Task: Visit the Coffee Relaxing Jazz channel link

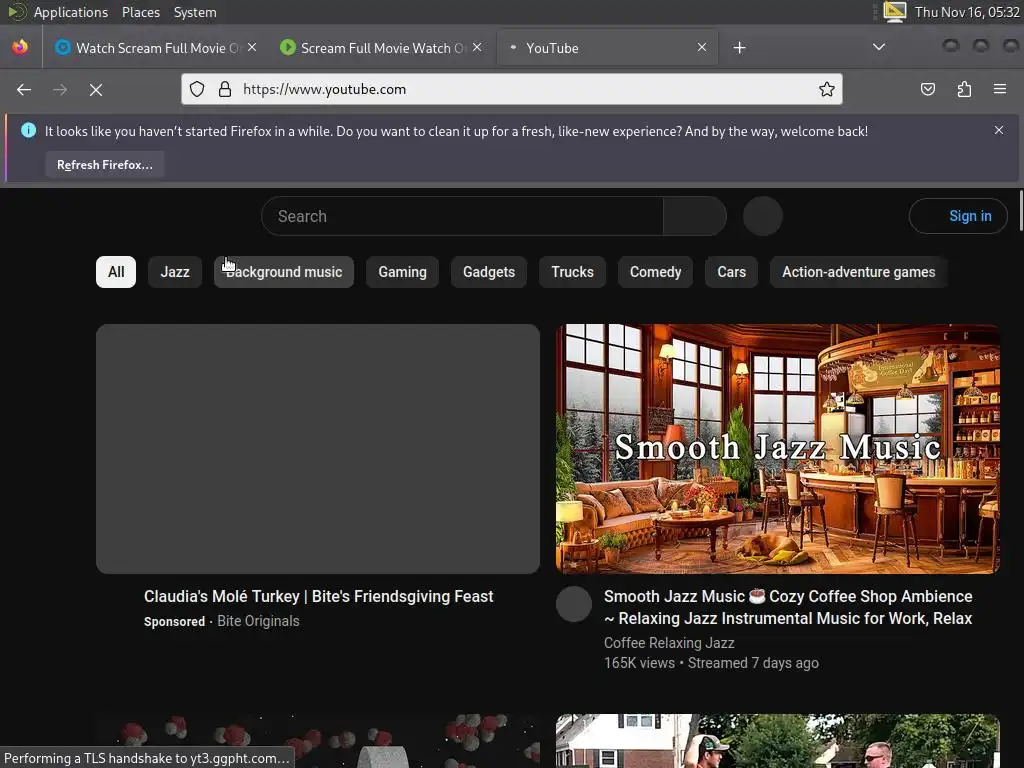Action: (x=669, y=643)
